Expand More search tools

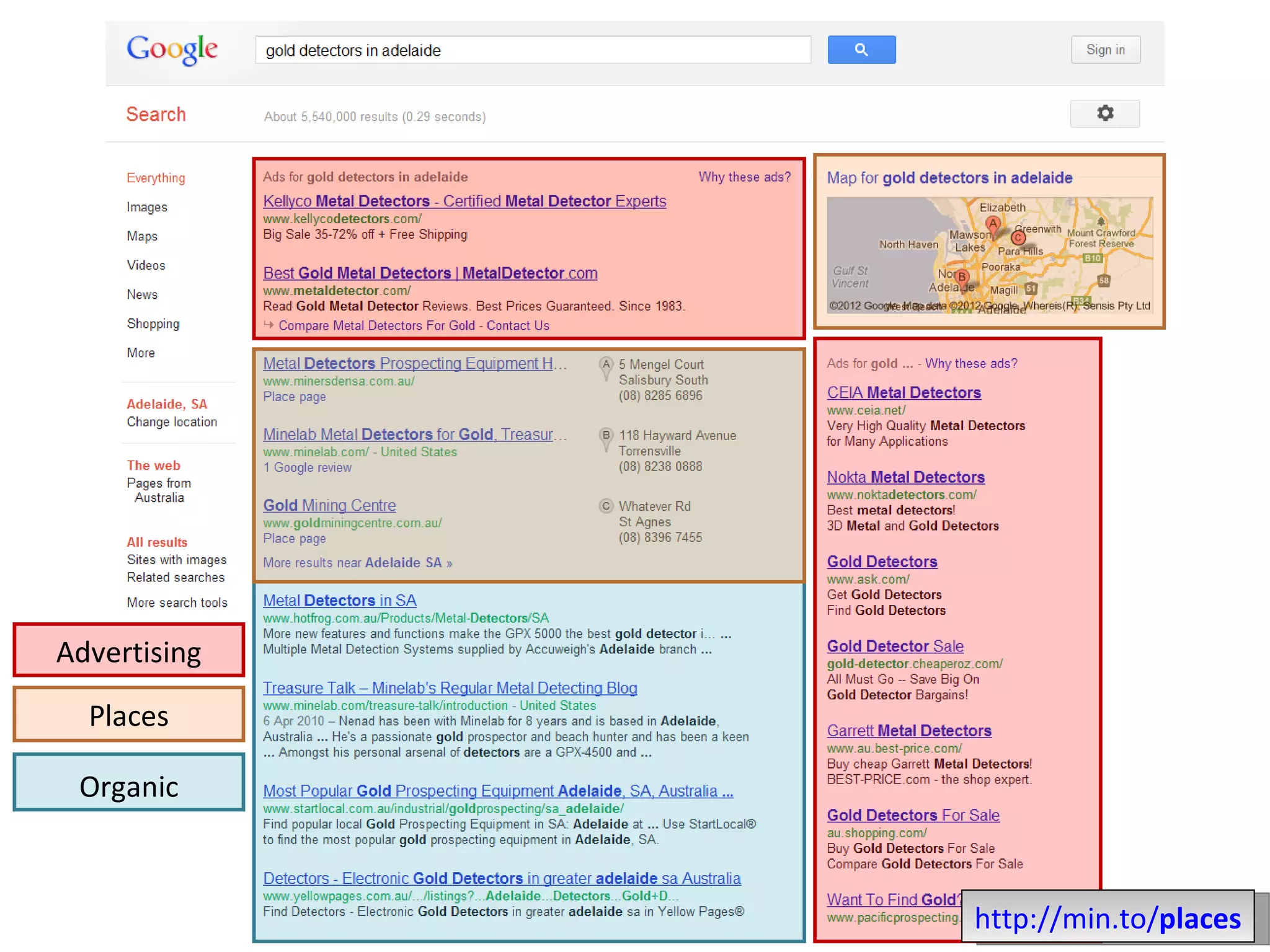point(177,602)
